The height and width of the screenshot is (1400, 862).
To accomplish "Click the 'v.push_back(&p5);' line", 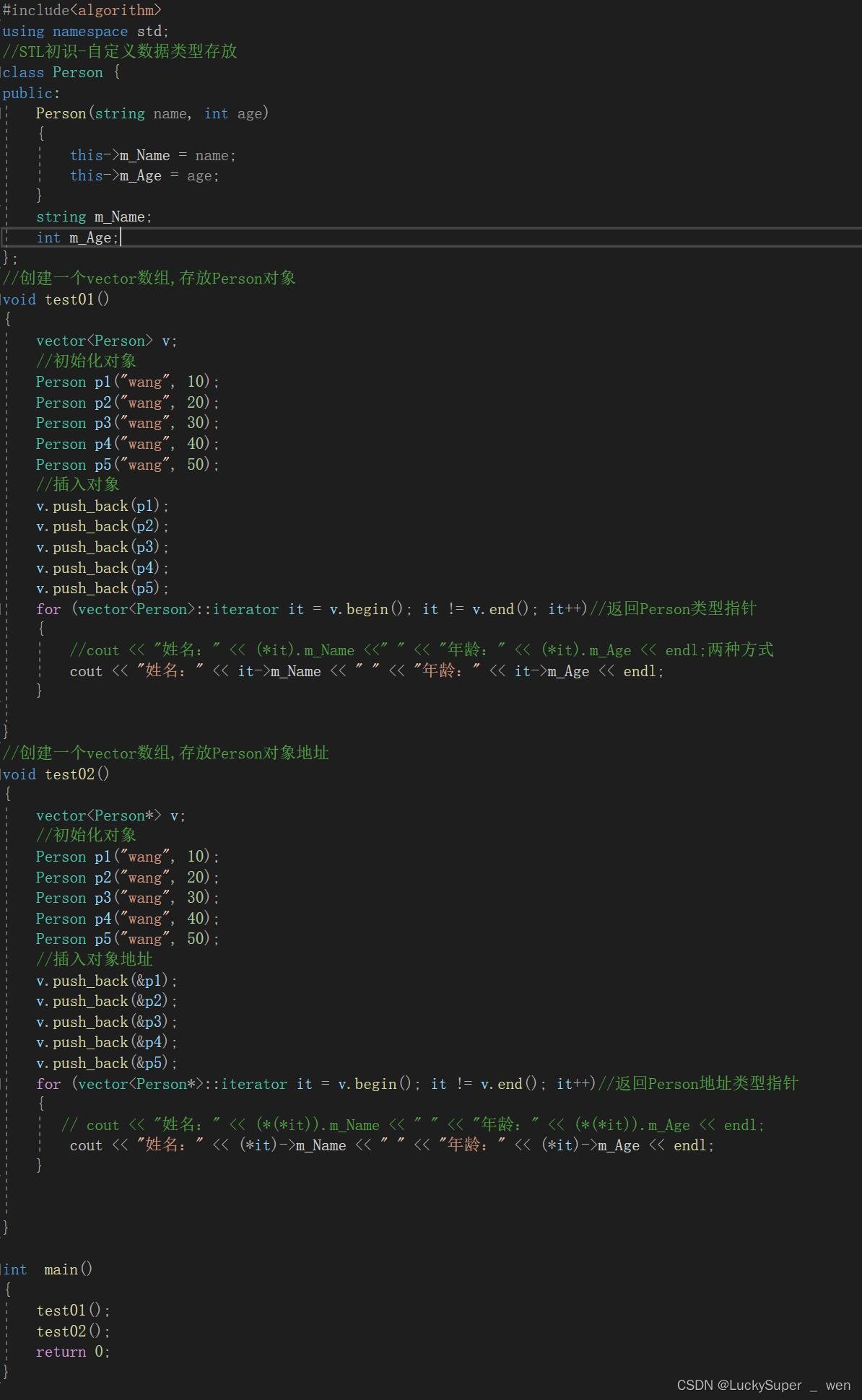I will click(x=107, y=1063).
